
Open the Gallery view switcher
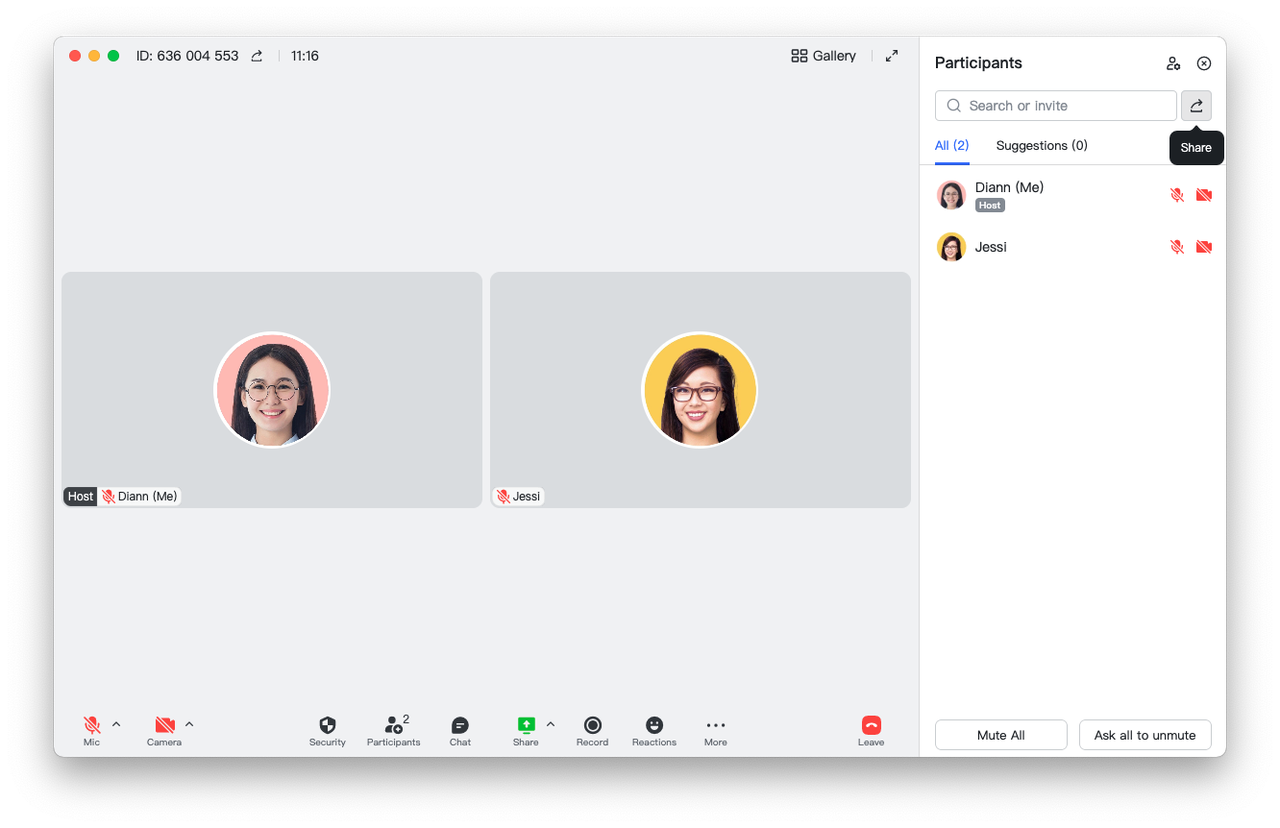point(823,56)
